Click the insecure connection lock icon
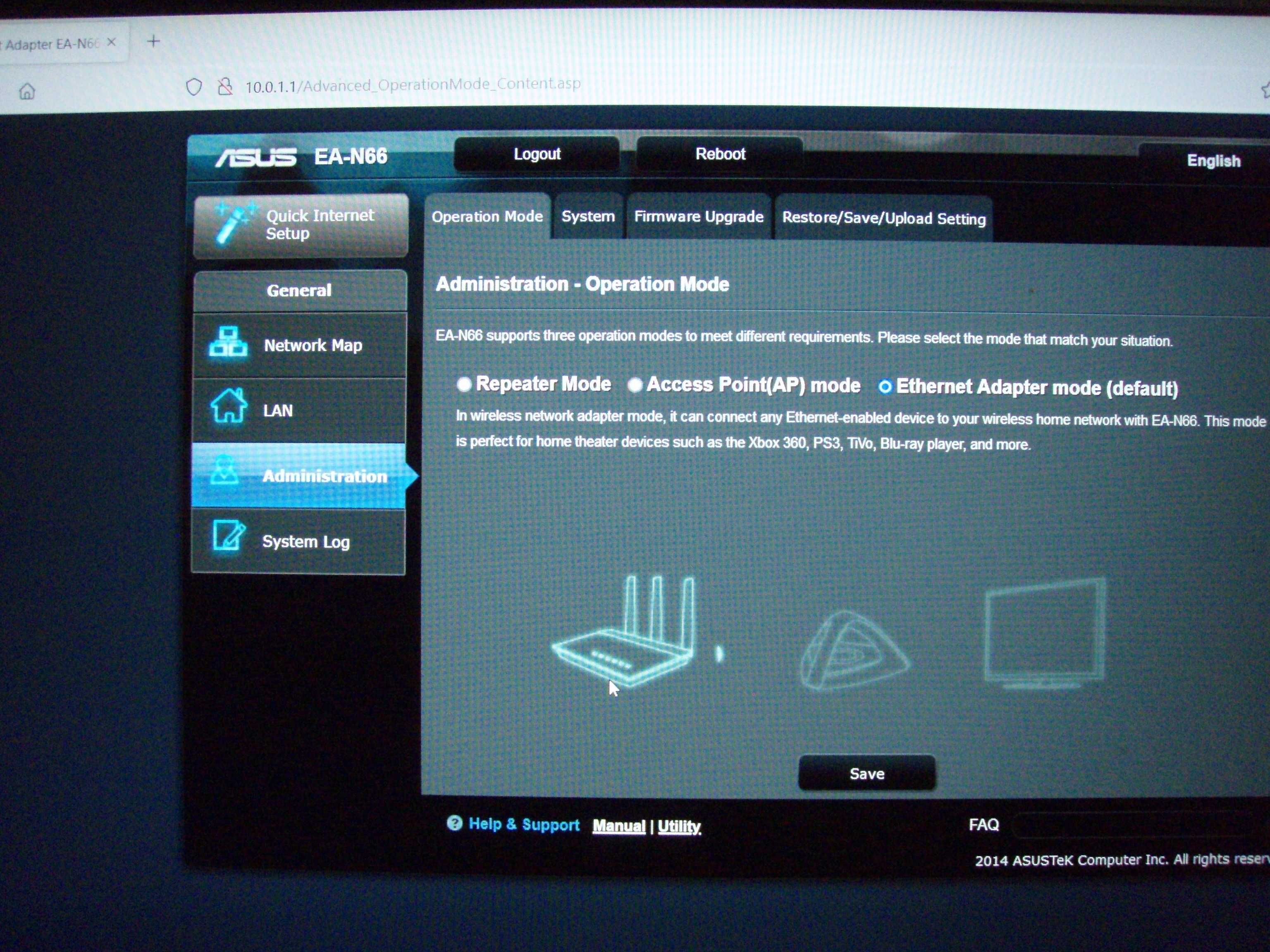The height and width of the screenshot is (952, 1270). pos(225,87)
